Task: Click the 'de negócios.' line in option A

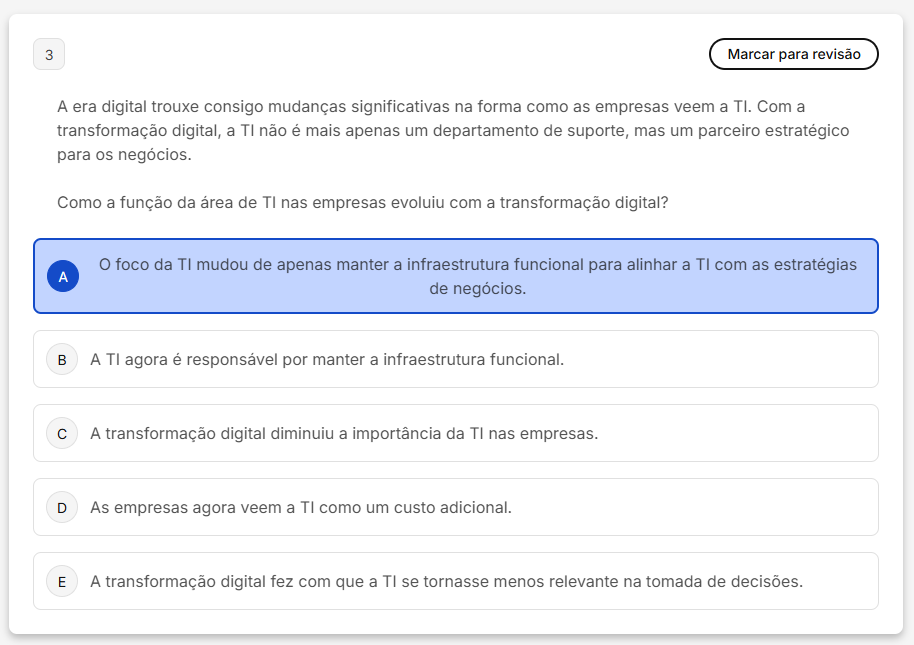Action: coord(477,289)
